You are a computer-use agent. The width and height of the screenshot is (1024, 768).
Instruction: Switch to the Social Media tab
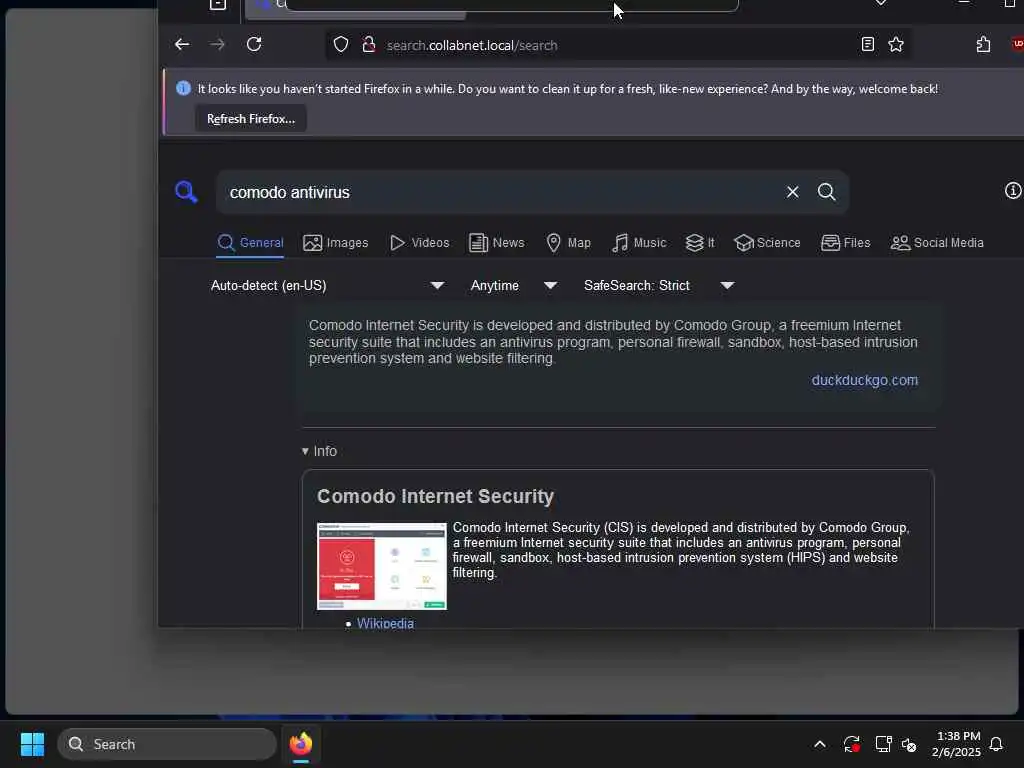(x=937, y=243)
